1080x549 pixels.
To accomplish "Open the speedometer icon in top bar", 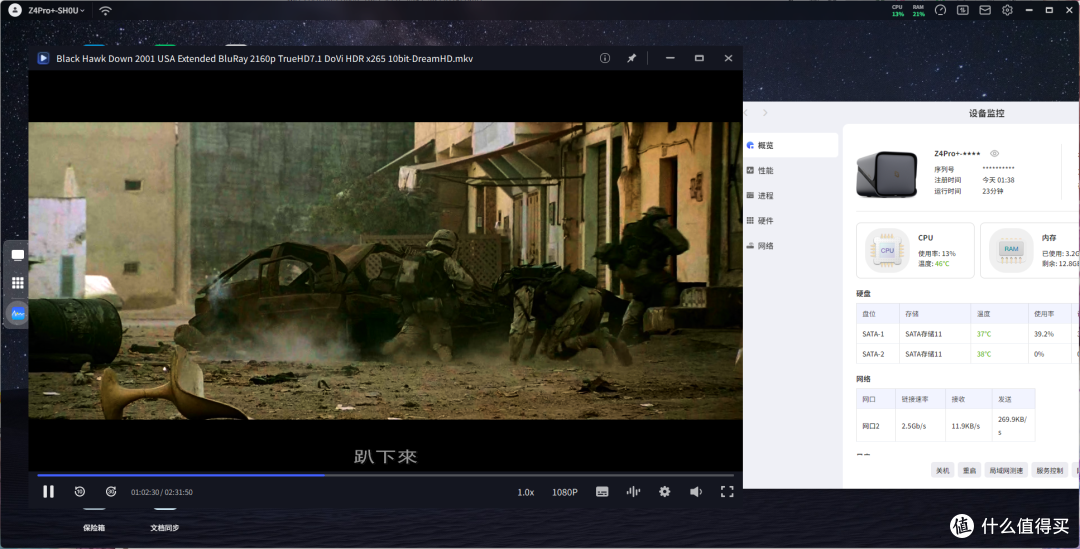I will point(940,10).
